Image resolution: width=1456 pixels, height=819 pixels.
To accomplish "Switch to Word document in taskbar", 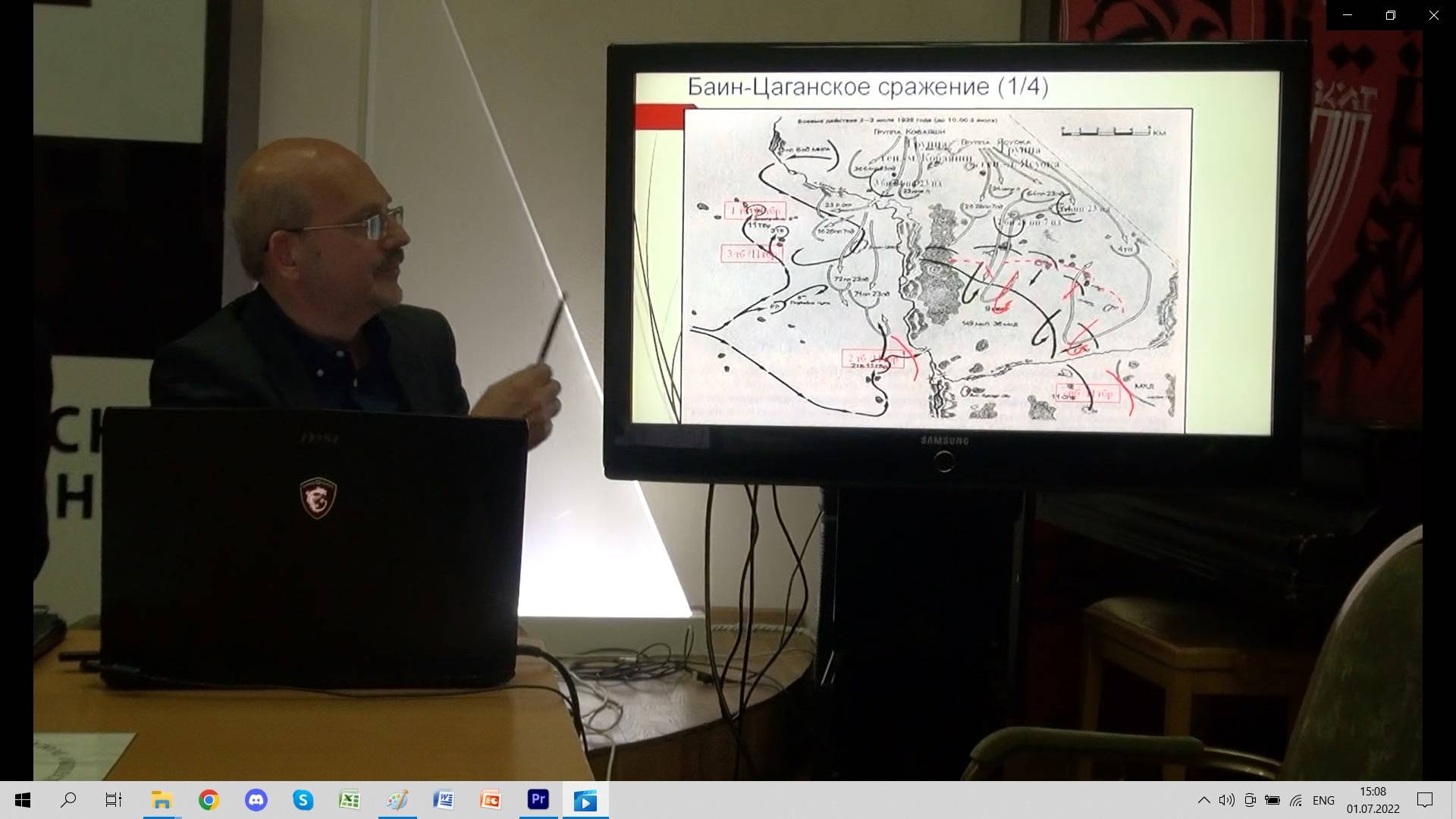I will (x=444, y=800).
